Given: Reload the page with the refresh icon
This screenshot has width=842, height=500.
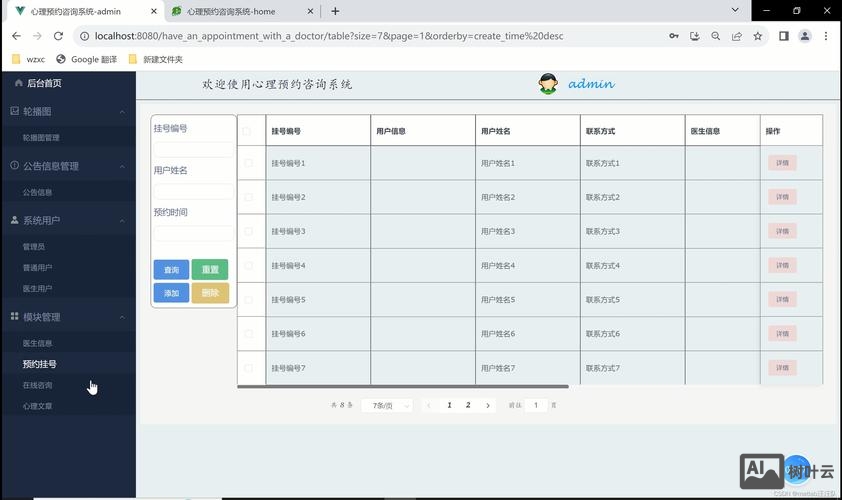Looking at the screenshot, I should 58,36.
